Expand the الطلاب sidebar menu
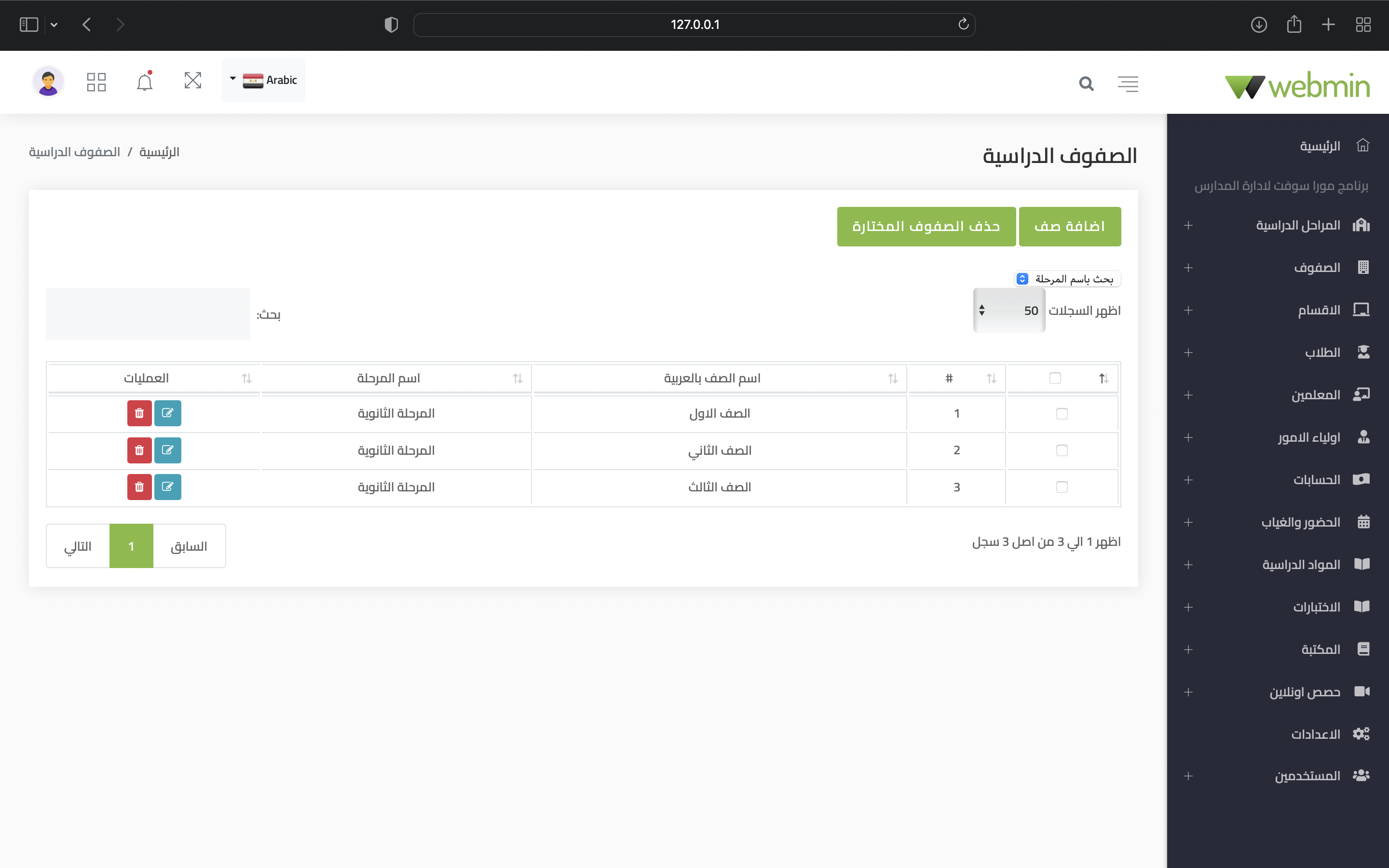 (1322, 353)
